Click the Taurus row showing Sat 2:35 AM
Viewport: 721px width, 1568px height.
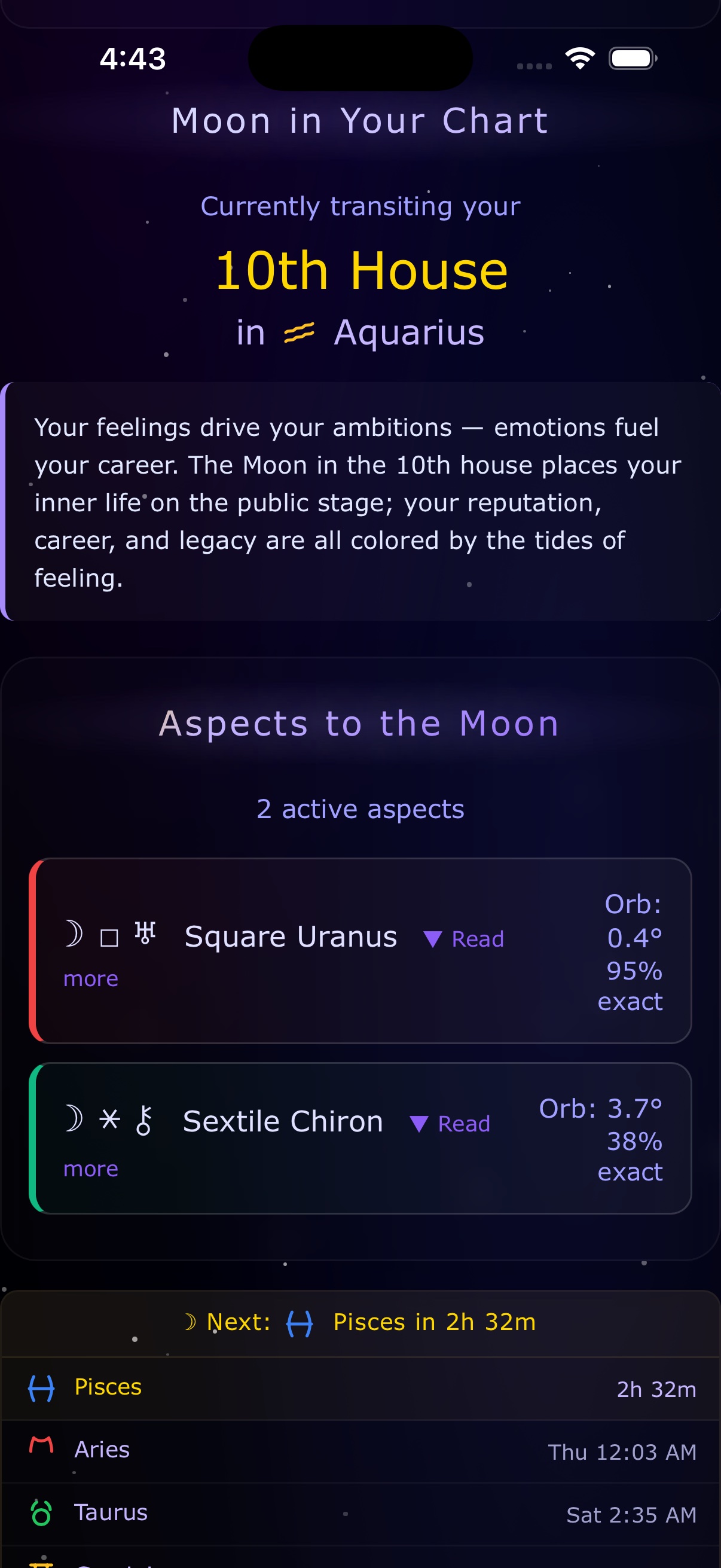pos(360,1513)
